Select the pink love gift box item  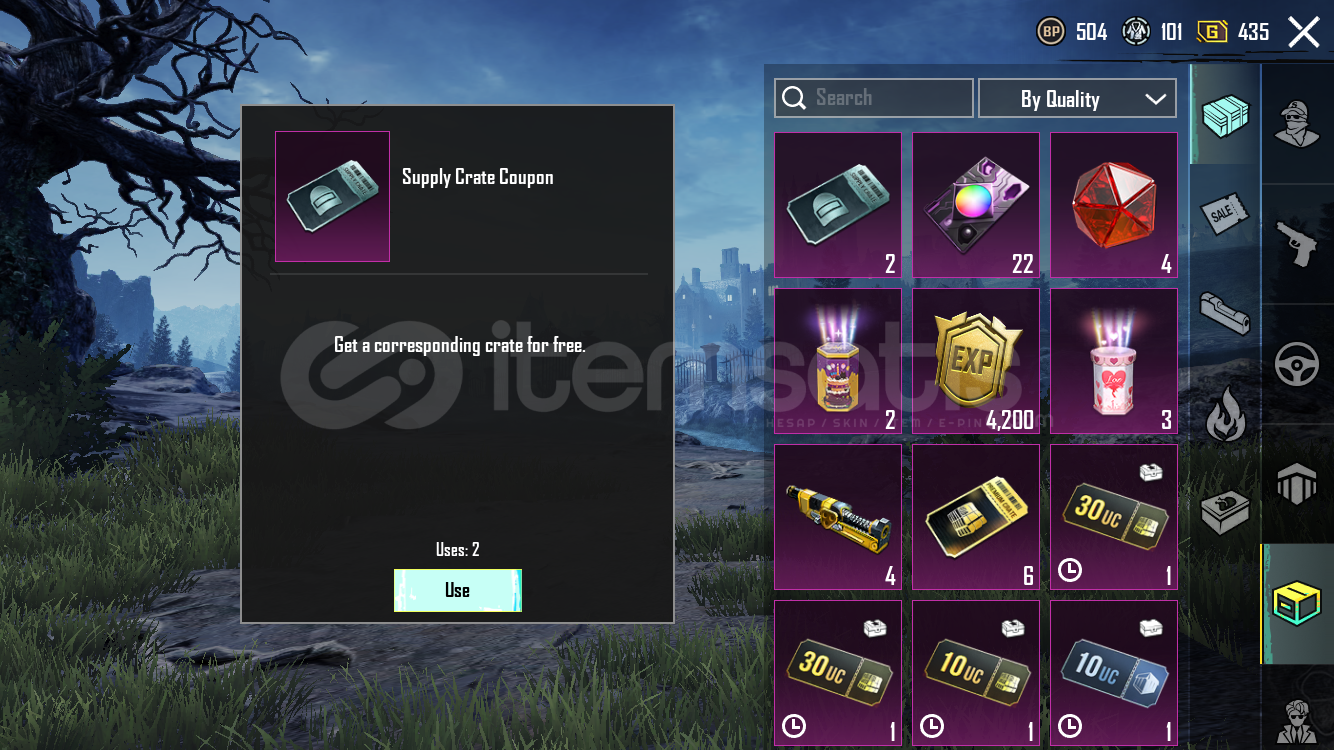point(1114,361)
